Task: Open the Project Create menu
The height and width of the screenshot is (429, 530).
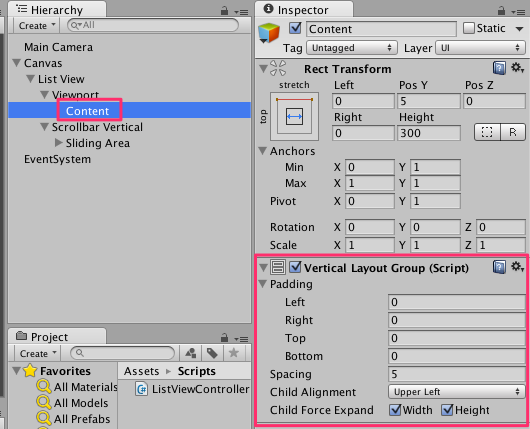Action: click(38, 353)
